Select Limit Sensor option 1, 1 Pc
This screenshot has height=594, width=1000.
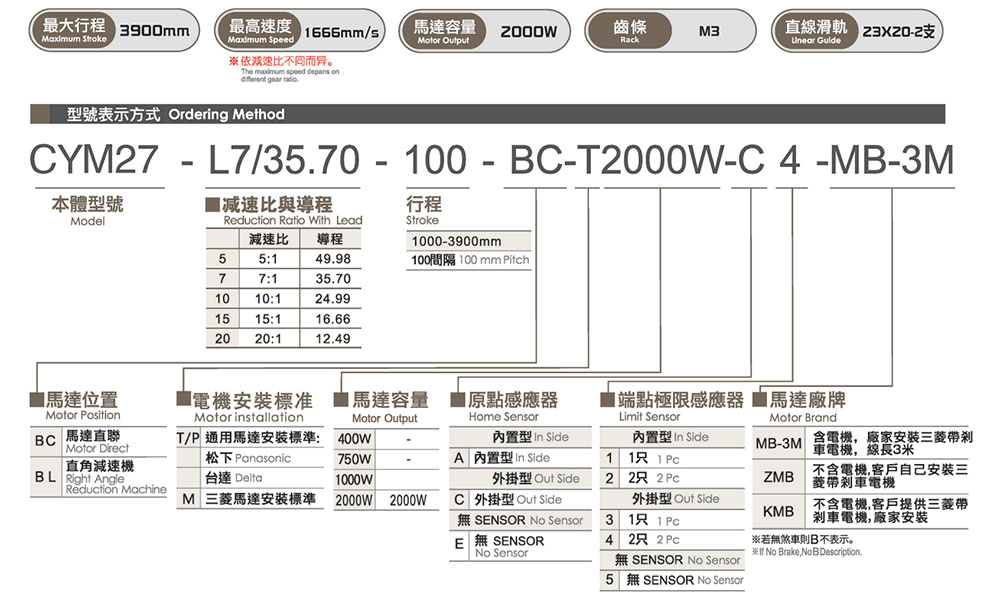click(x=672, y=458)
